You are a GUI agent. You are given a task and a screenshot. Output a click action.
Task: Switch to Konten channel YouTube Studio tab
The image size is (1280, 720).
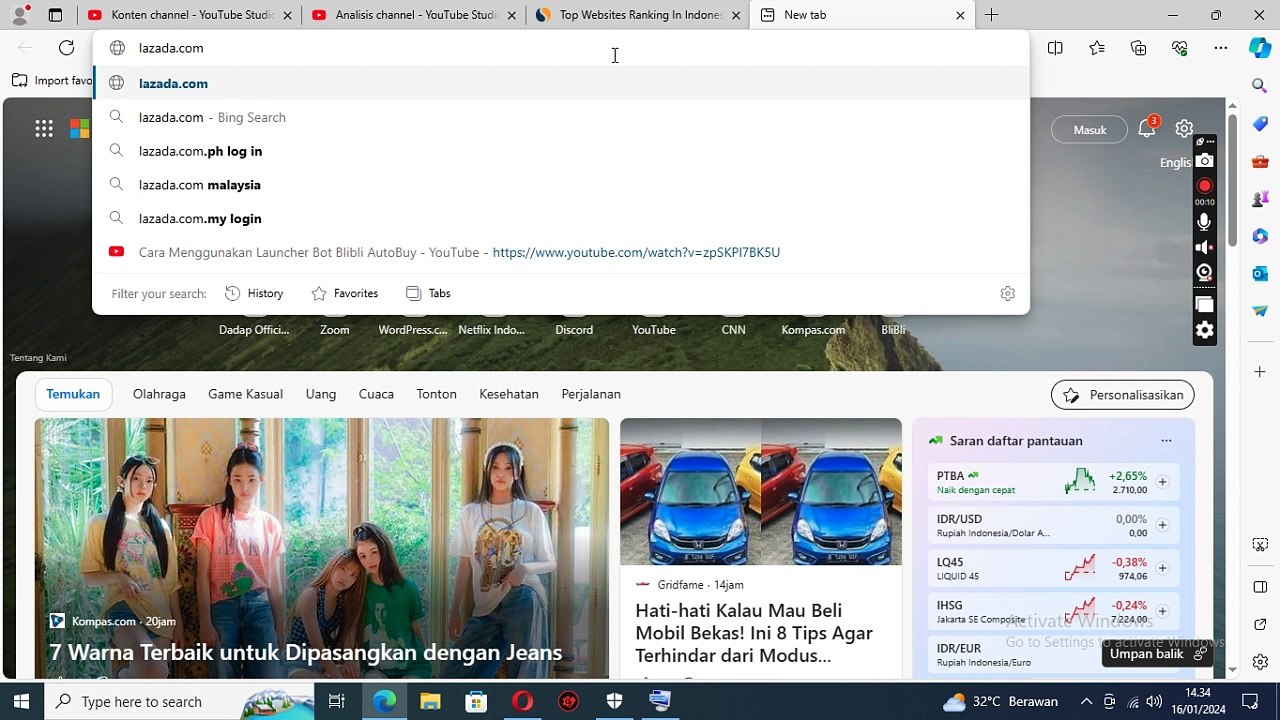[x=189, y=15]
